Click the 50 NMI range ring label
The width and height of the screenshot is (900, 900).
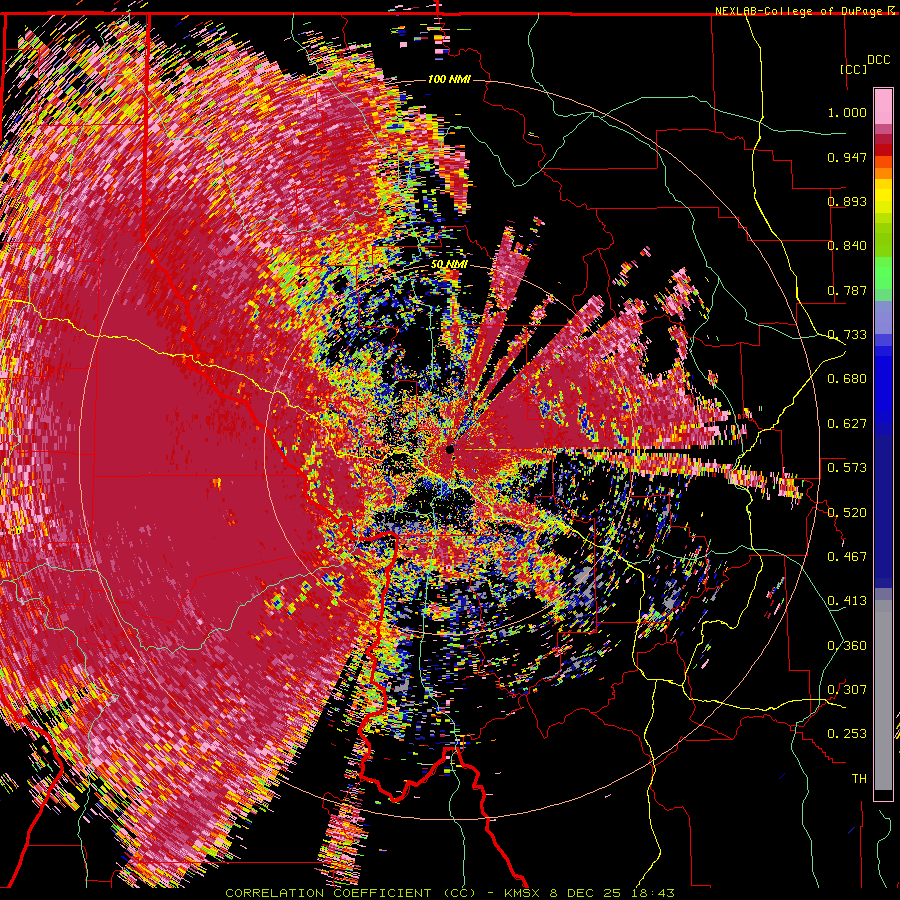(x=449, y=265)
